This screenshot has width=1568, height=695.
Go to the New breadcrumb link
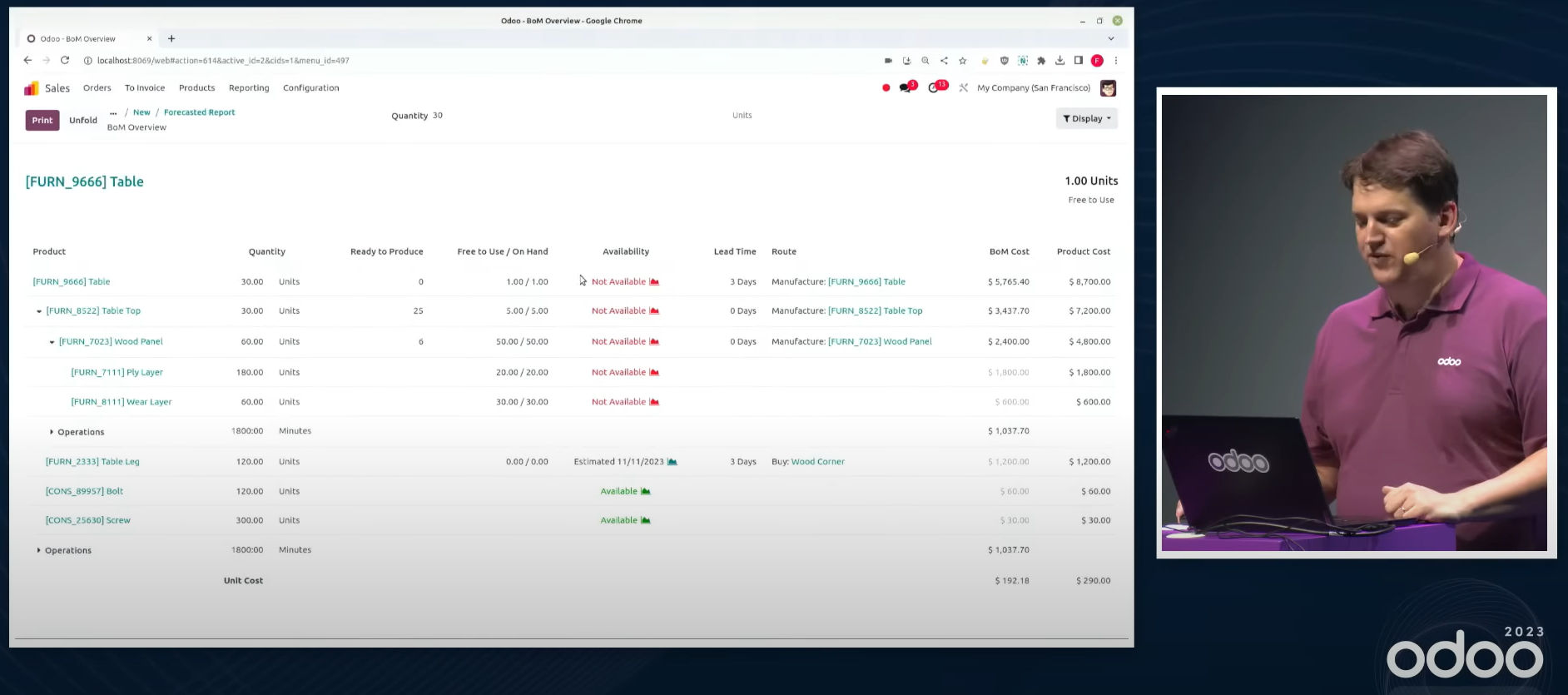(141, 112)
